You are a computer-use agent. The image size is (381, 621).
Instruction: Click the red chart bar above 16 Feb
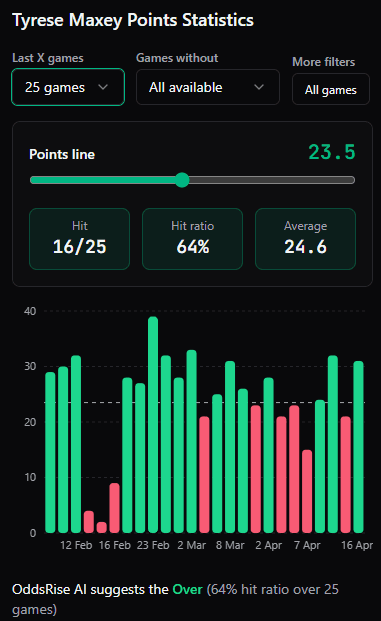pyautogui.click(x=114, y=508)
